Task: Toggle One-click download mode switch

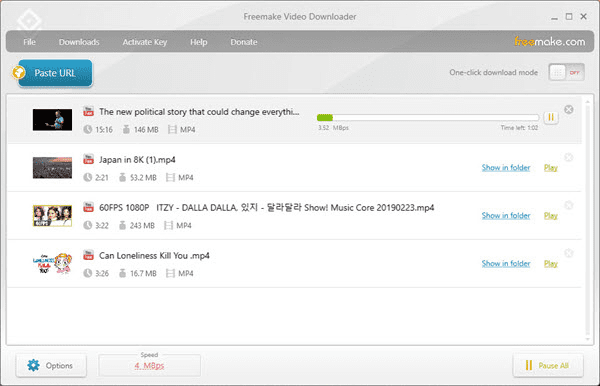Action: 566,72
